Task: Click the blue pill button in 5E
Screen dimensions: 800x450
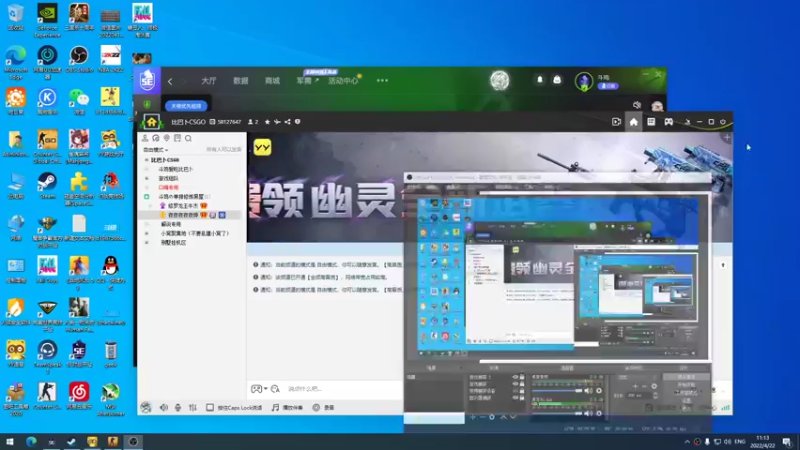Action: click(186, 106)
